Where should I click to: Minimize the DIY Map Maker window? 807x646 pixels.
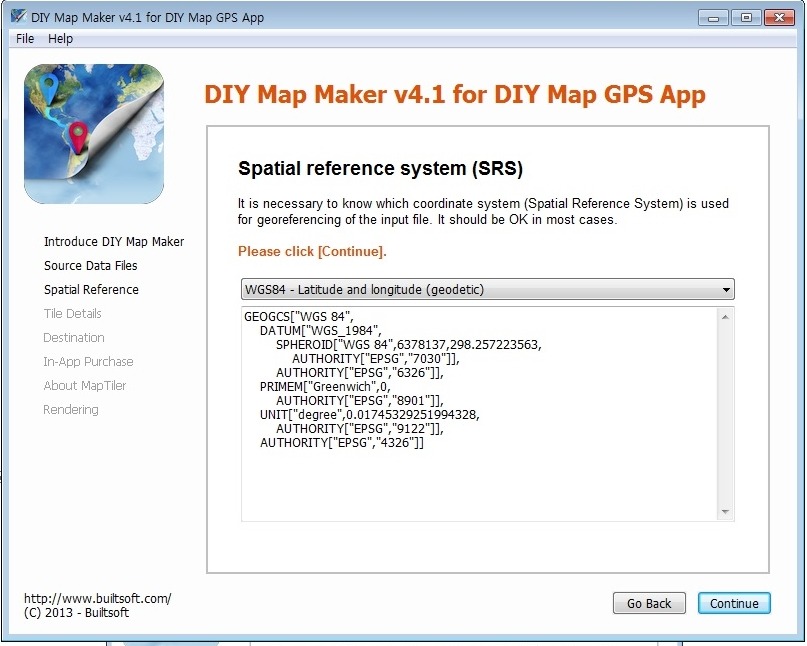tap(713, 18)
